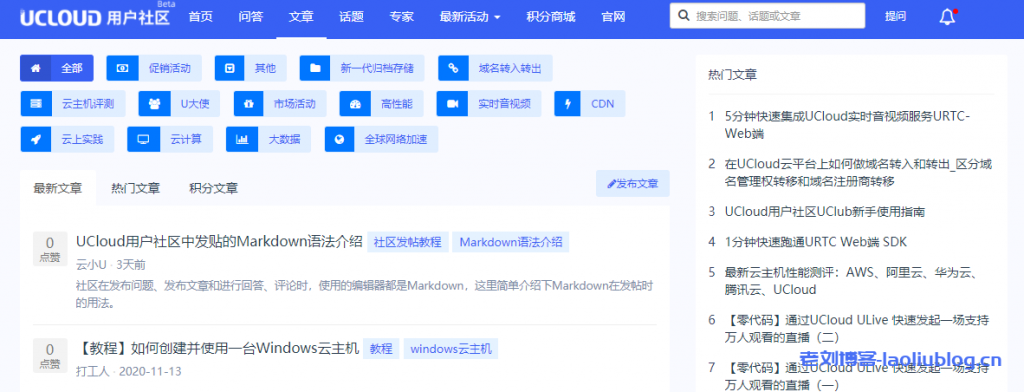Filter by the 域名转入转出 label
1024x392 pixels.
coord(510,68)
